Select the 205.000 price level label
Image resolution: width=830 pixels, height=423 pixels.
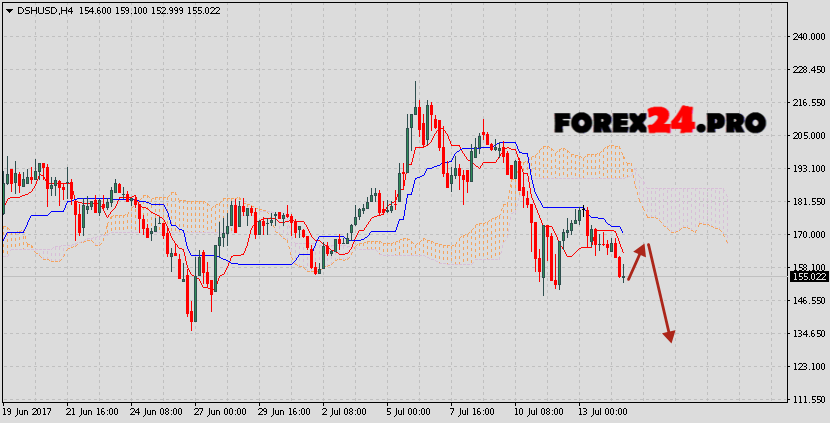pos(808,136)
